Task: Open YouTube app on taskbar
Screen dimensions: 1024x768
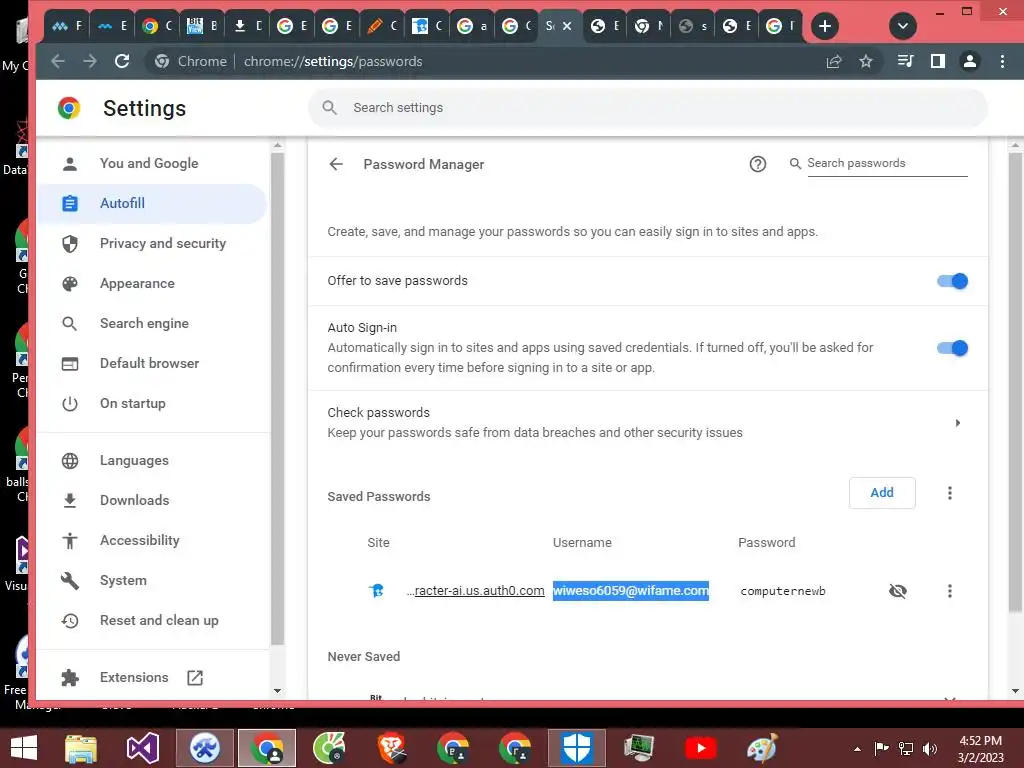Action: (701, 748)
